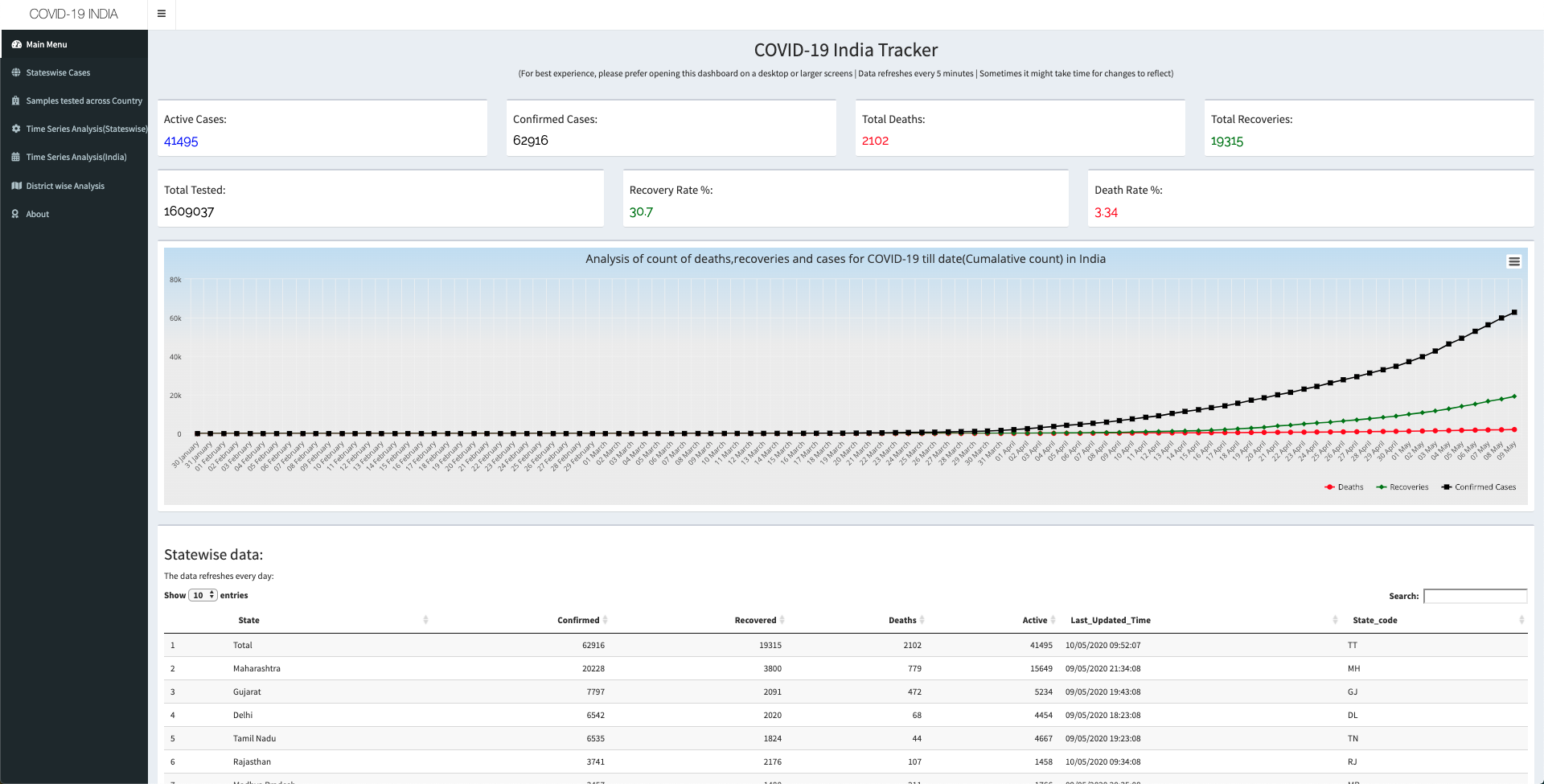Click the Samples tested hospital icon
Viewport: 1544px width, 784px height.
(16, 101)
